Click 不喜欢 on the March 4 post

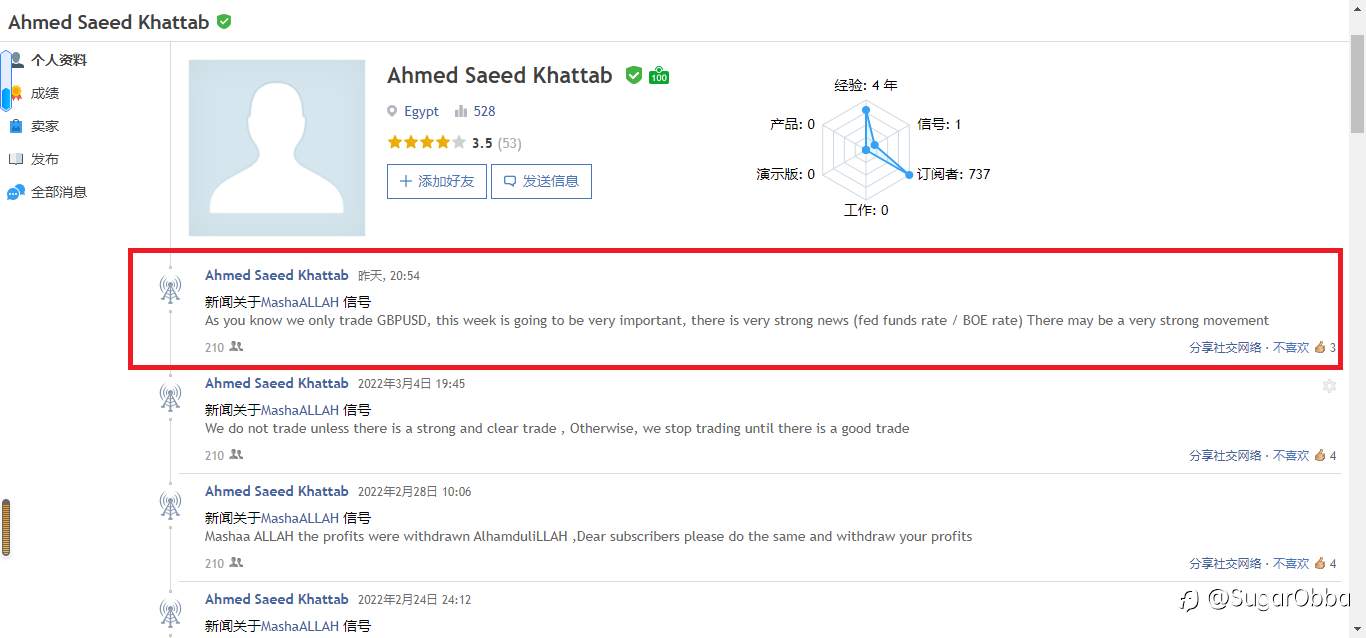click(x=1290, y=456)
